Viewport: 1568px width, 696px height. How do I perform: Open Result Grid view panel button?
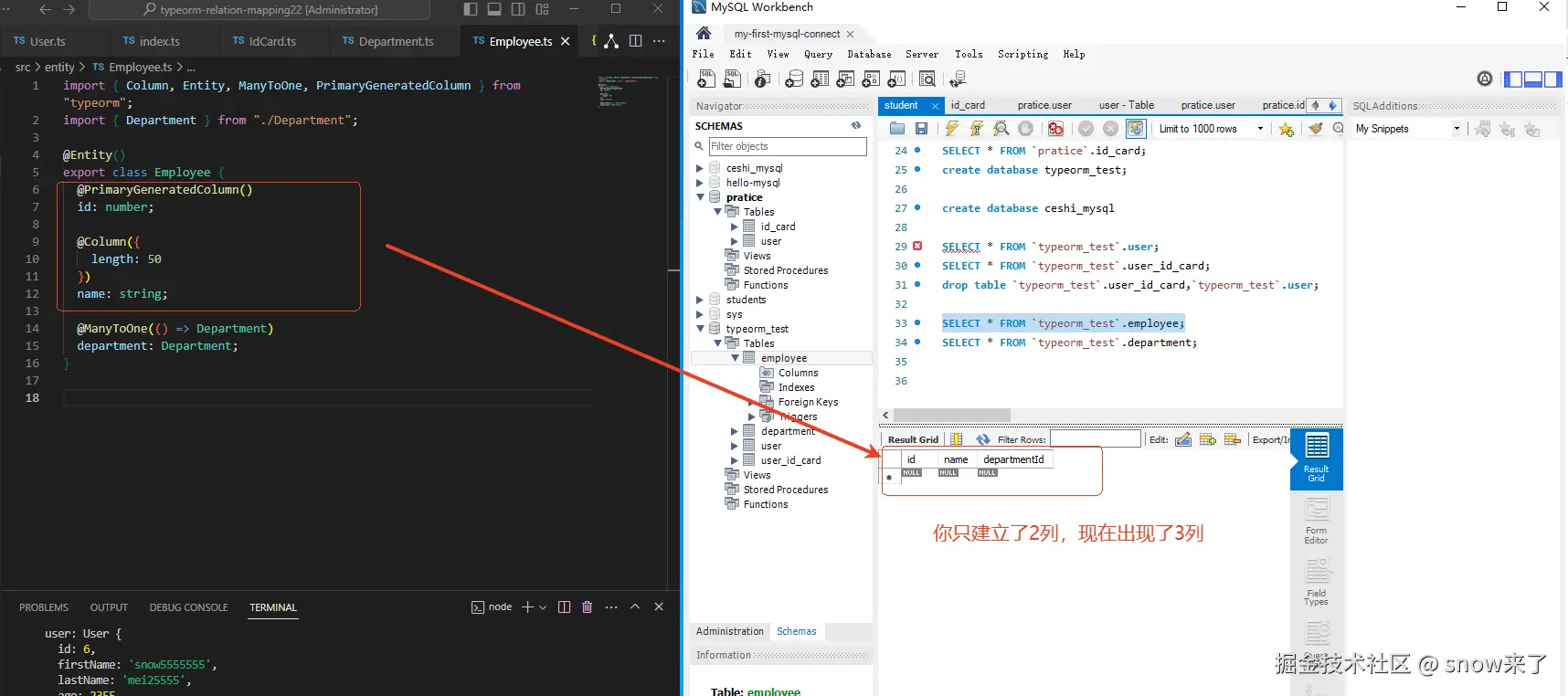point(1316,459)
